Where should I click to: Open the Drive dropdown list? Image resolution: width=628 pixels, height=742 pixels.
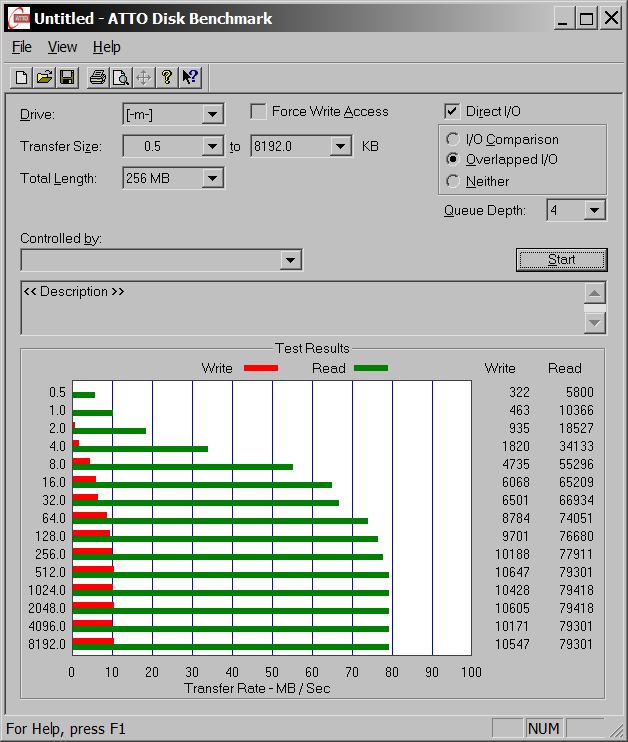[x=212, y=114]
